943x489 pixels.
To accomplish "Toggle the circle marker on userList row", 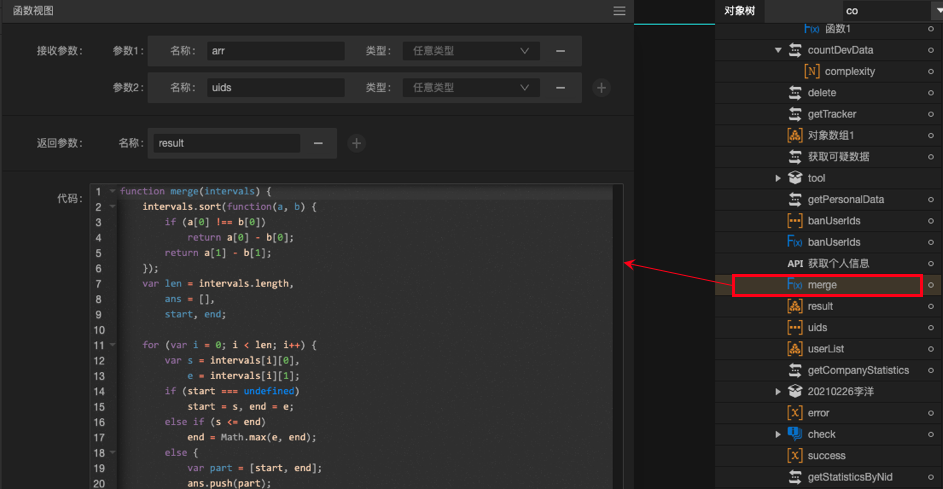I will click(930, 349).
